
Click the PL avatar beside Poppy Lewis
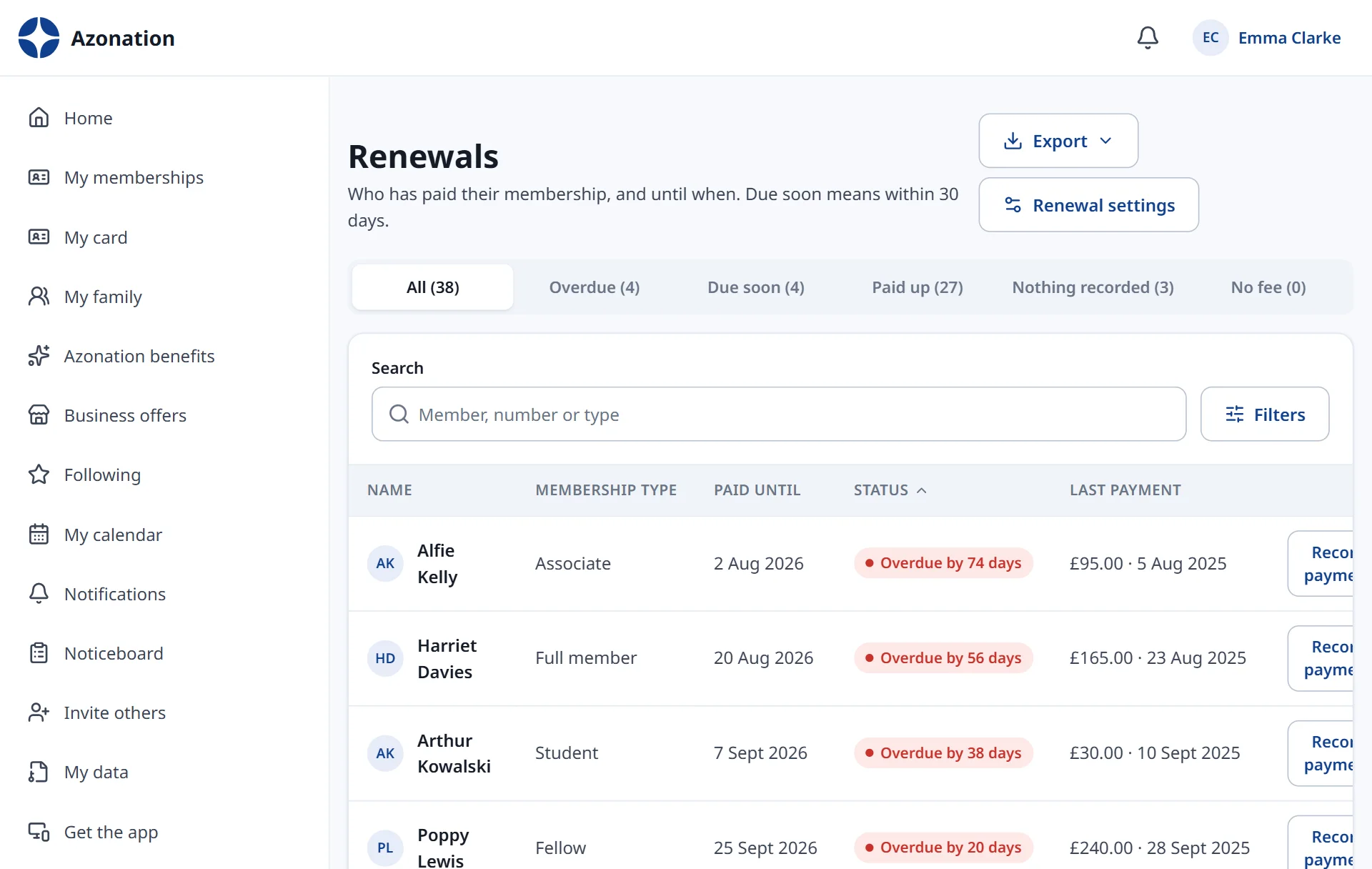[x=385, y=848]
